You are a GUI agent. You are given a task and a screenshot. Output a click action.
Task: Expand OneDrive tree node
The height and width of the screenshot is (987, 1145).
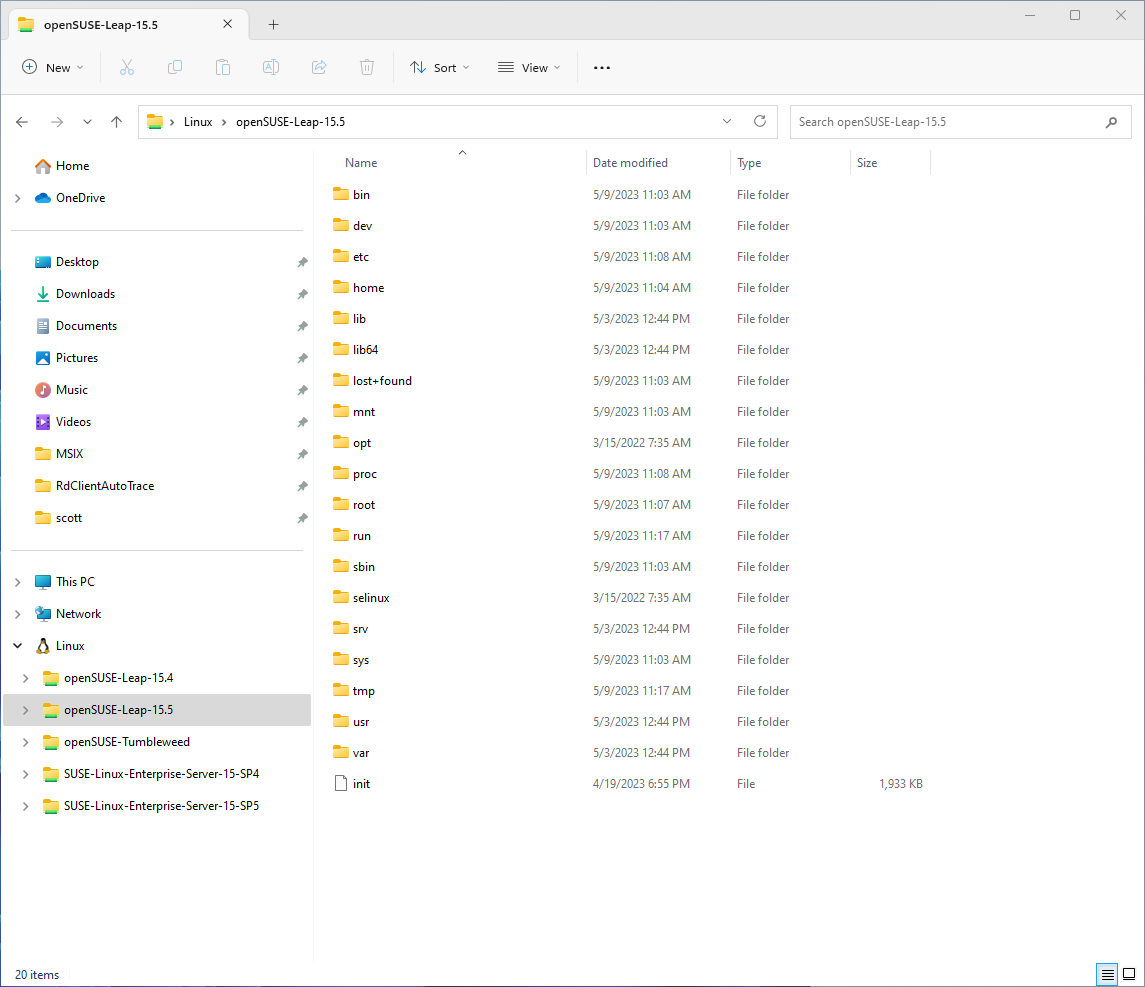(18, 198)
